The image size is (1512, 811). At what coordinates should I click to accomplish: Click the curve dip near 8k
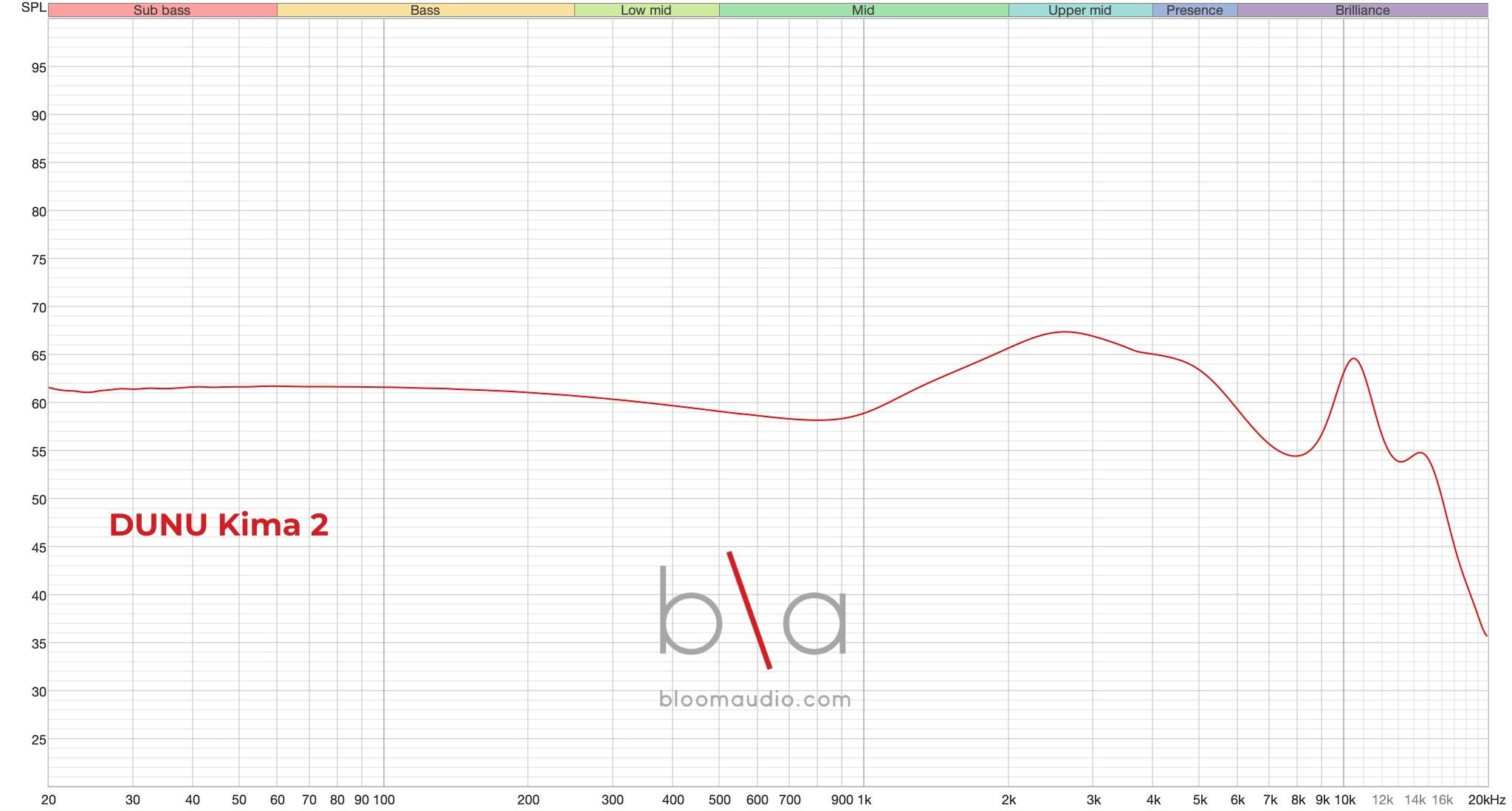point(1296,456)
